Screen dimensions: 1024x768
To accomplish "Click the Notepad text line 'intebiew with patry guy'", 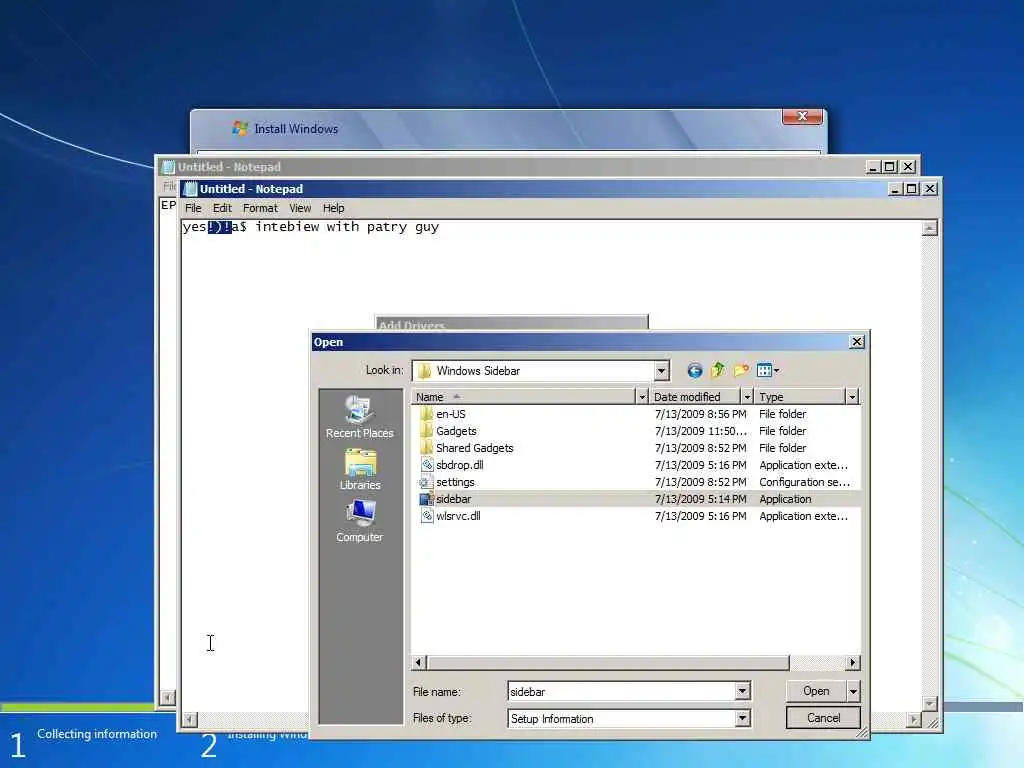I will [x=347, y=227].
